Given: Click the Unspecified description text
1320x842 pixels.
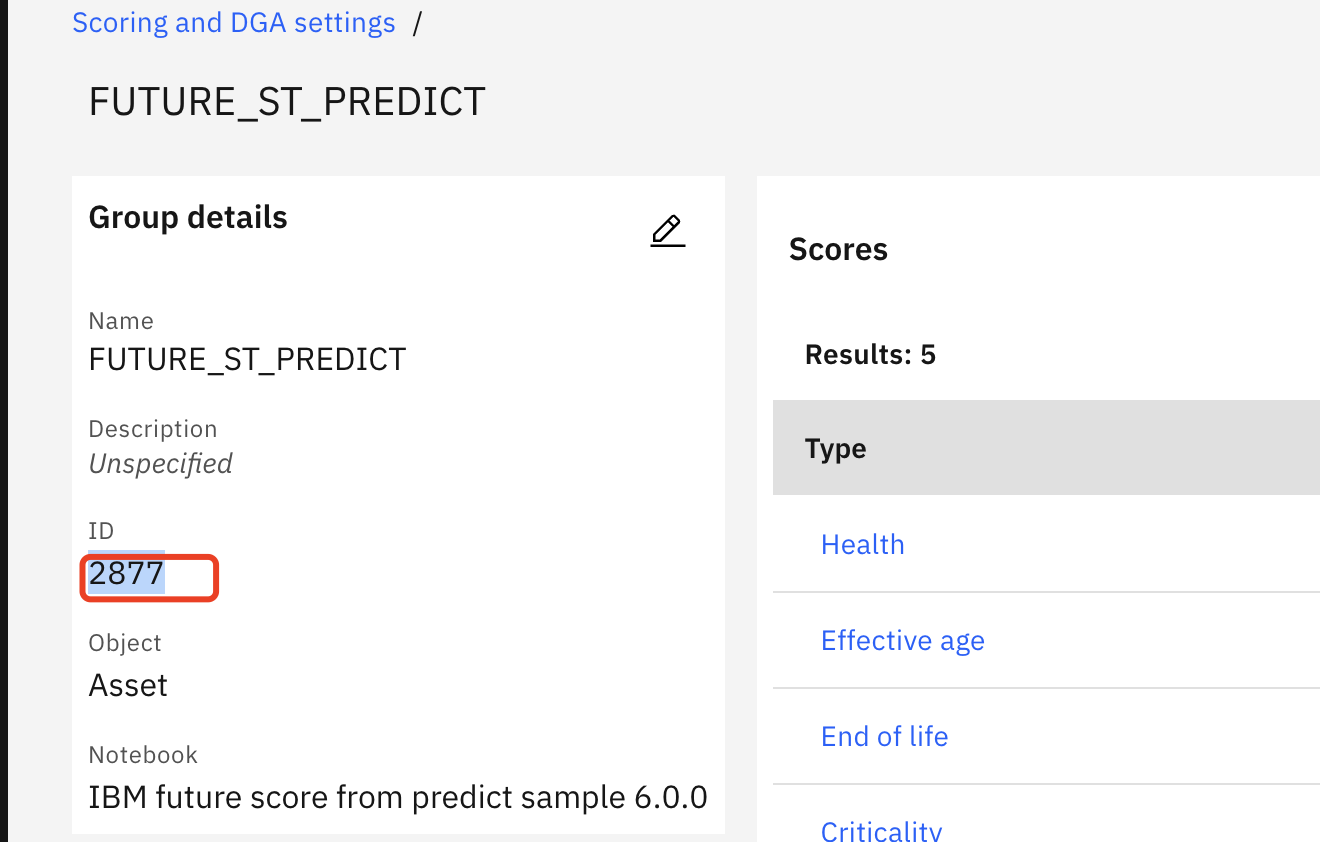Looking at the screenshot, I should tap(160, 464).
